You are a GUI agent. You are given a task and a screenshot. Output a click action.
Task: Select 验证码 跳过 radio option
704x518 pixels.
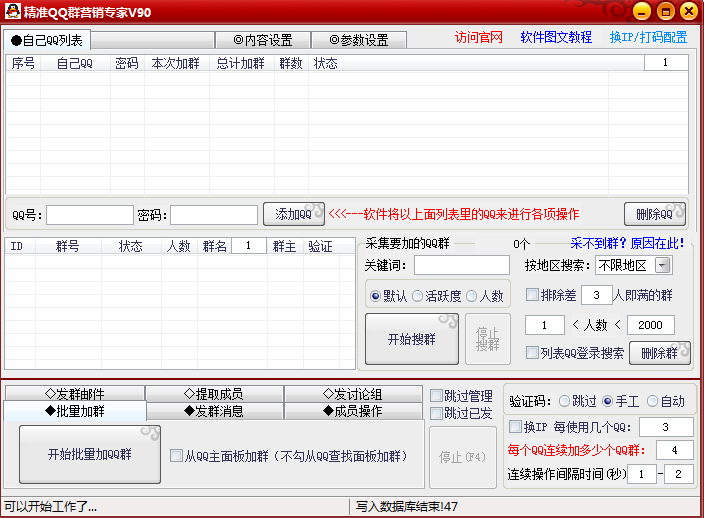tap(564, 401)
